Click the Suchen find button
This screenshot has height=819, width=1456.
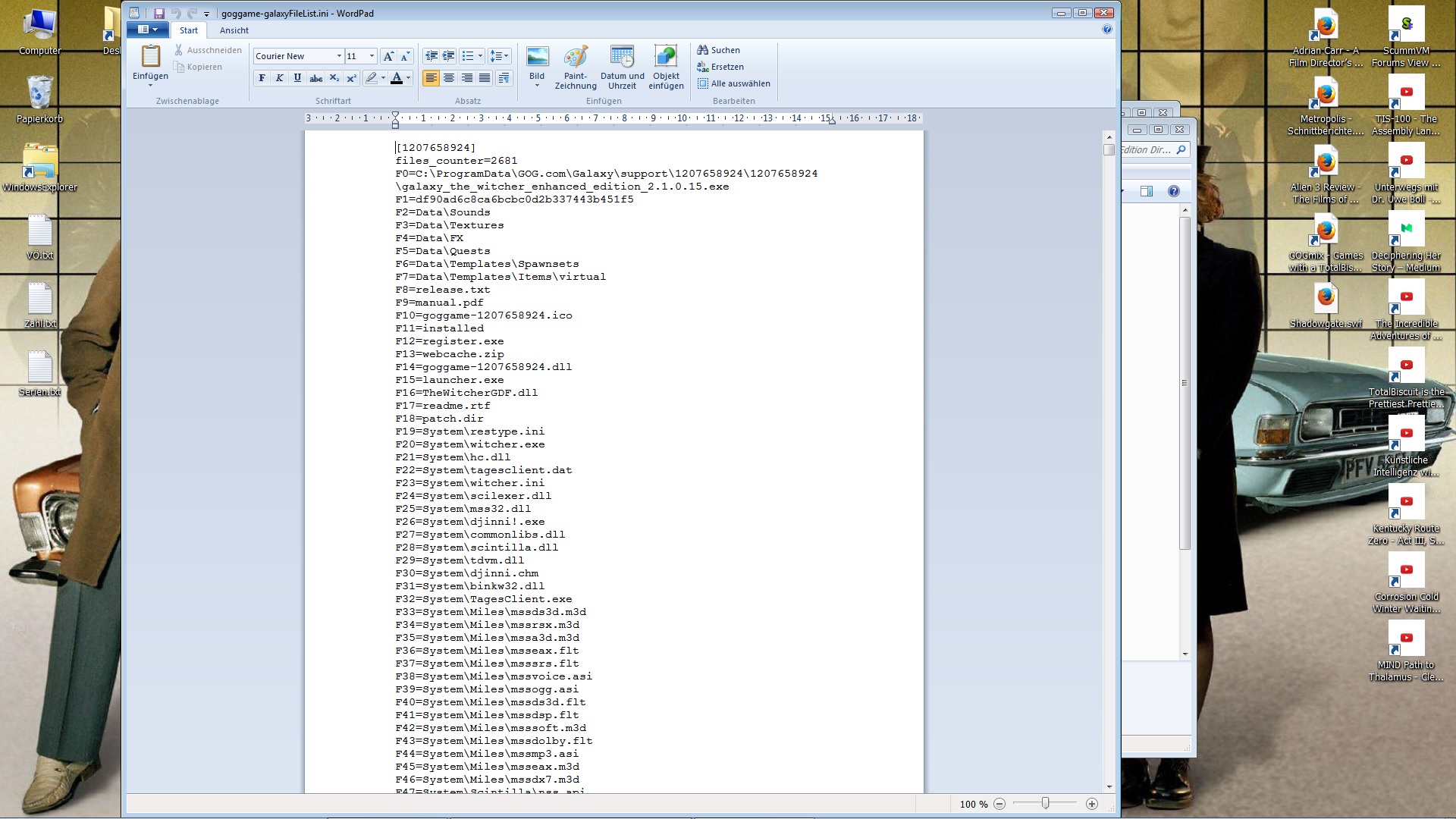[x=718, y=50]
